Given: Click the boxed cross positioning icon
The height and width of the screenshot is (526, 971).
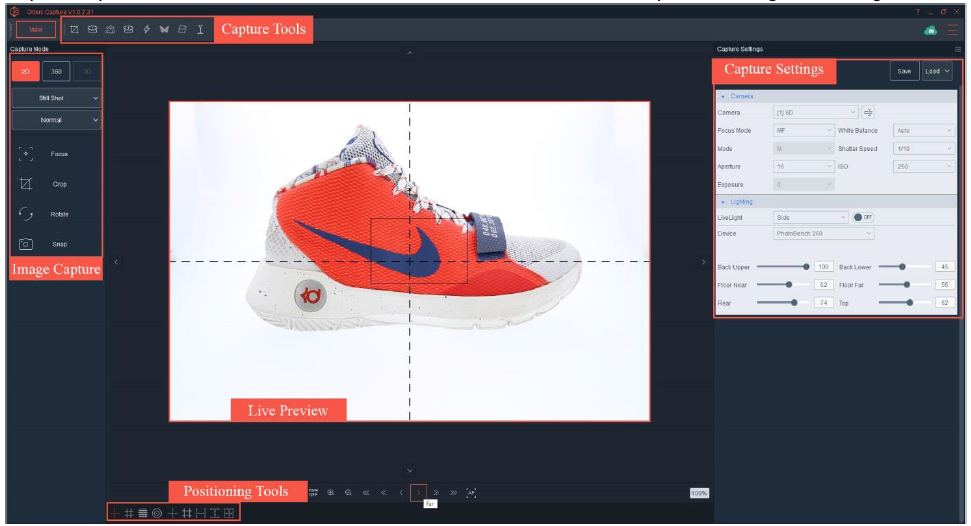Looking at the screenshot, I should [229, 513].
